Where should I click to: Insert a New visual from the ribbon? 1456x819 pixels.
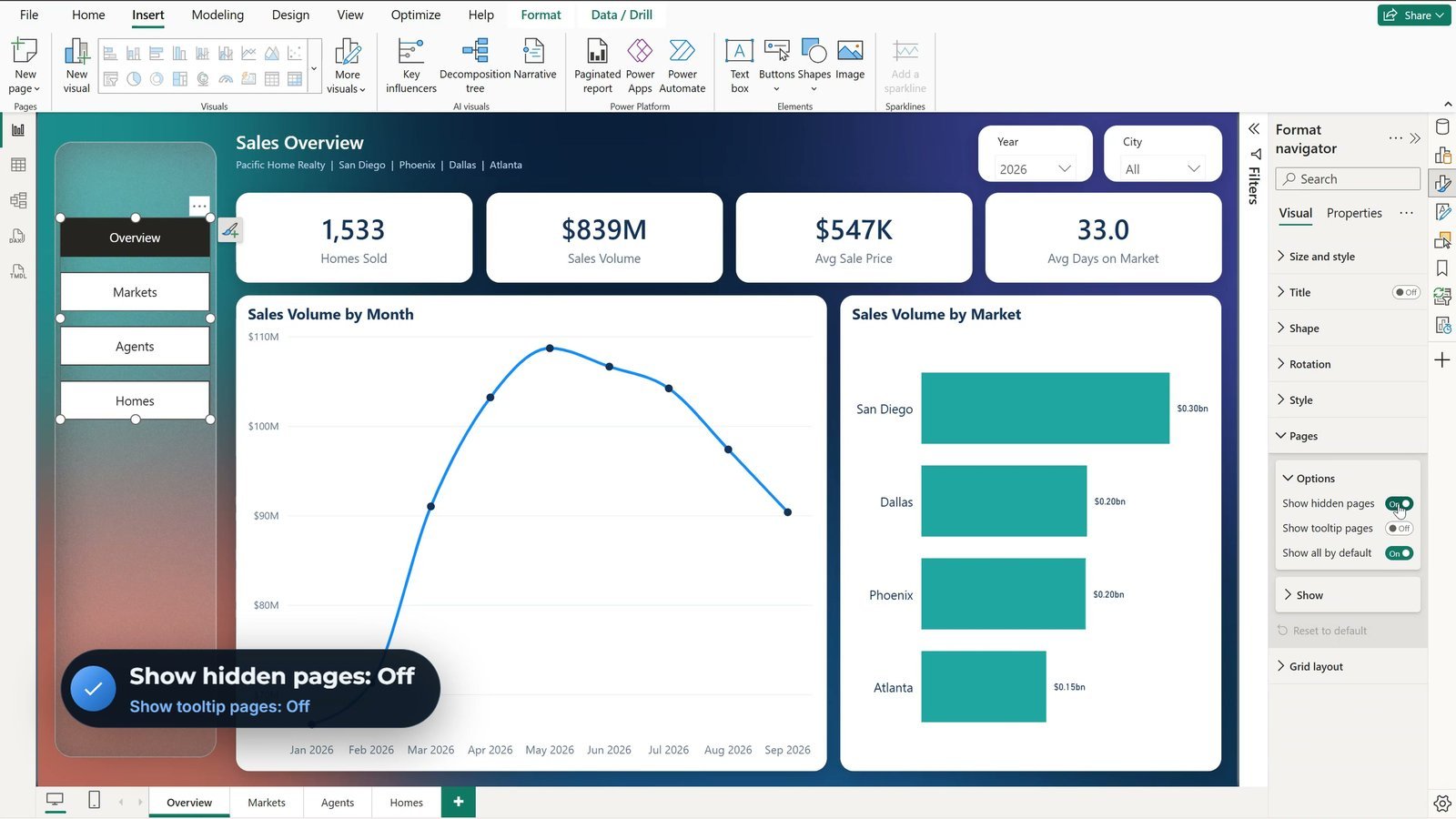(76, 66)
